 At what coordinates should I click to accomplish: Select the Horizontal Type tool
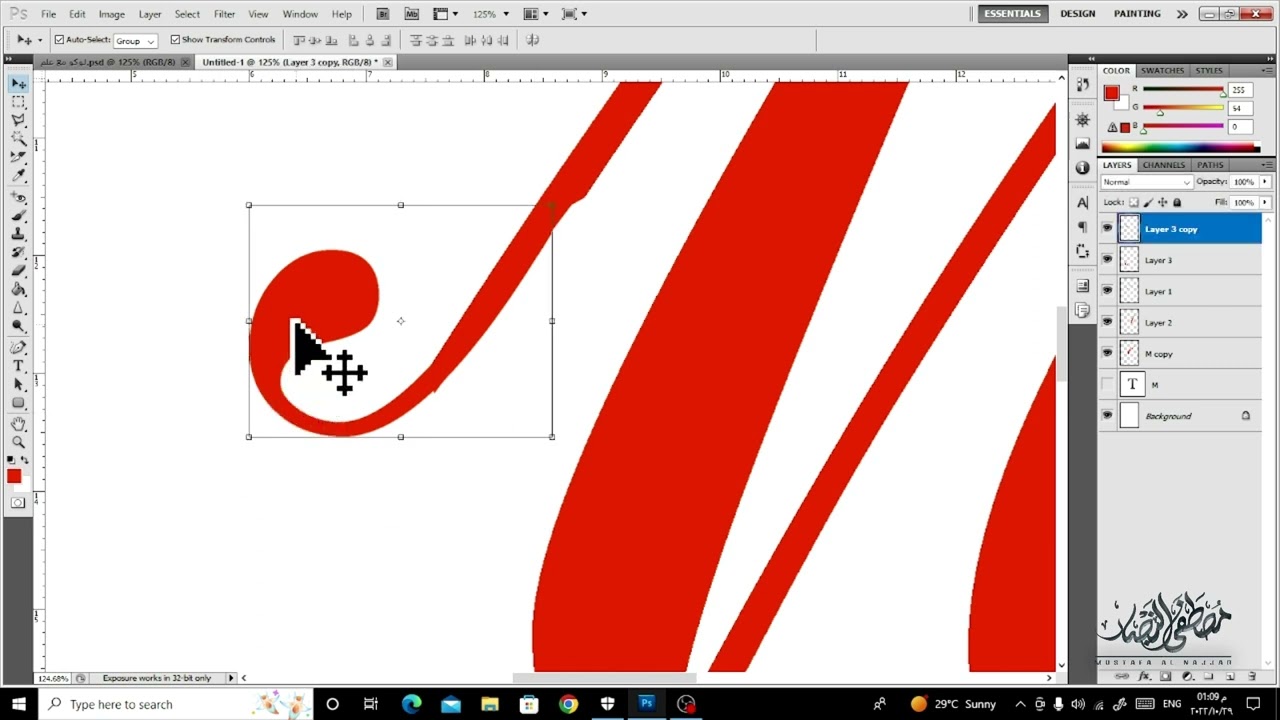(18, 366)
